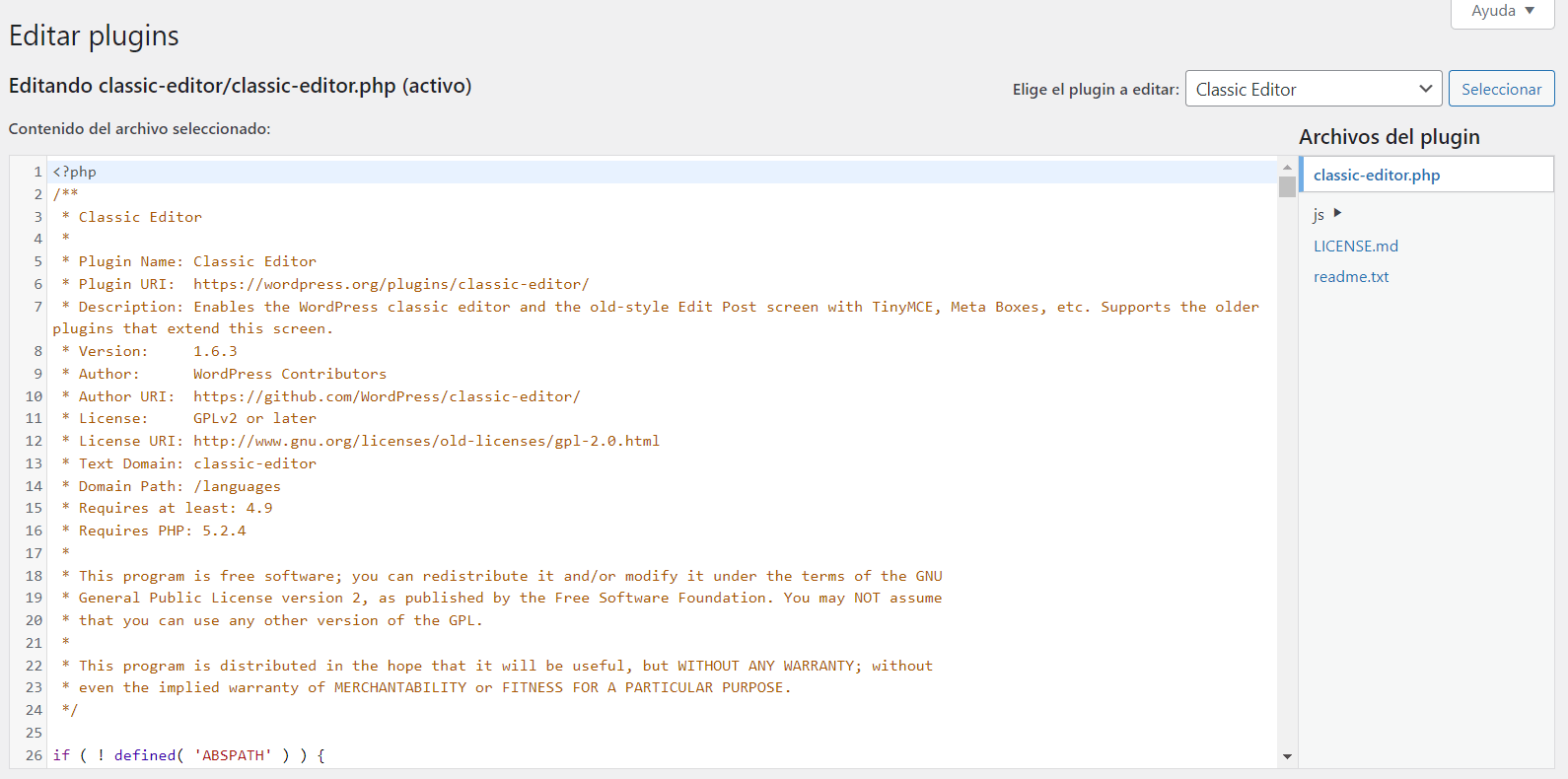Click the 'Version: 1.6.3' line
This screenshot has width=1568, height=779.
coord(149,351)
